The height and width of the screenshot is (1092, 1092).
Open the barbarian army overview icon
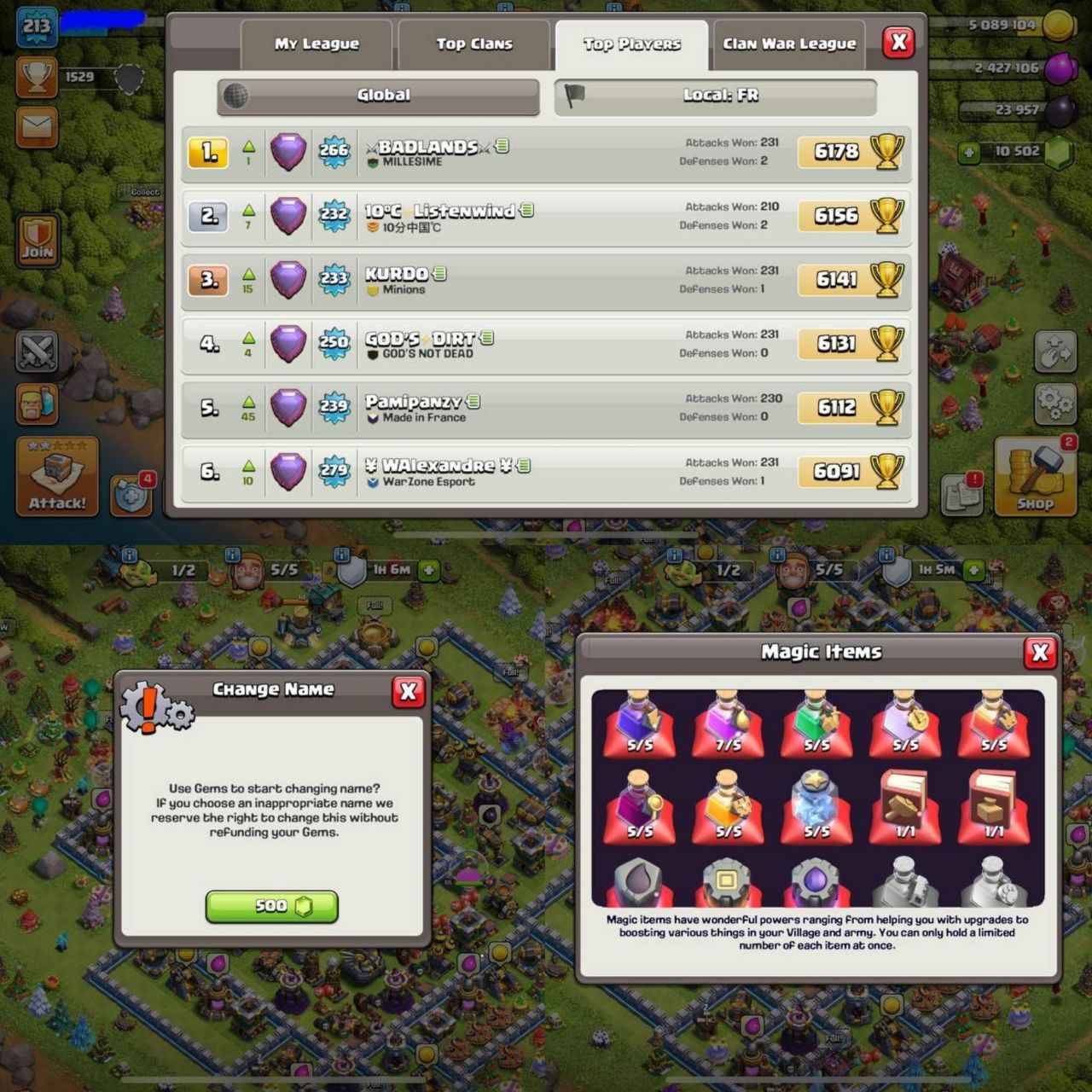click(x=37, y=404)
